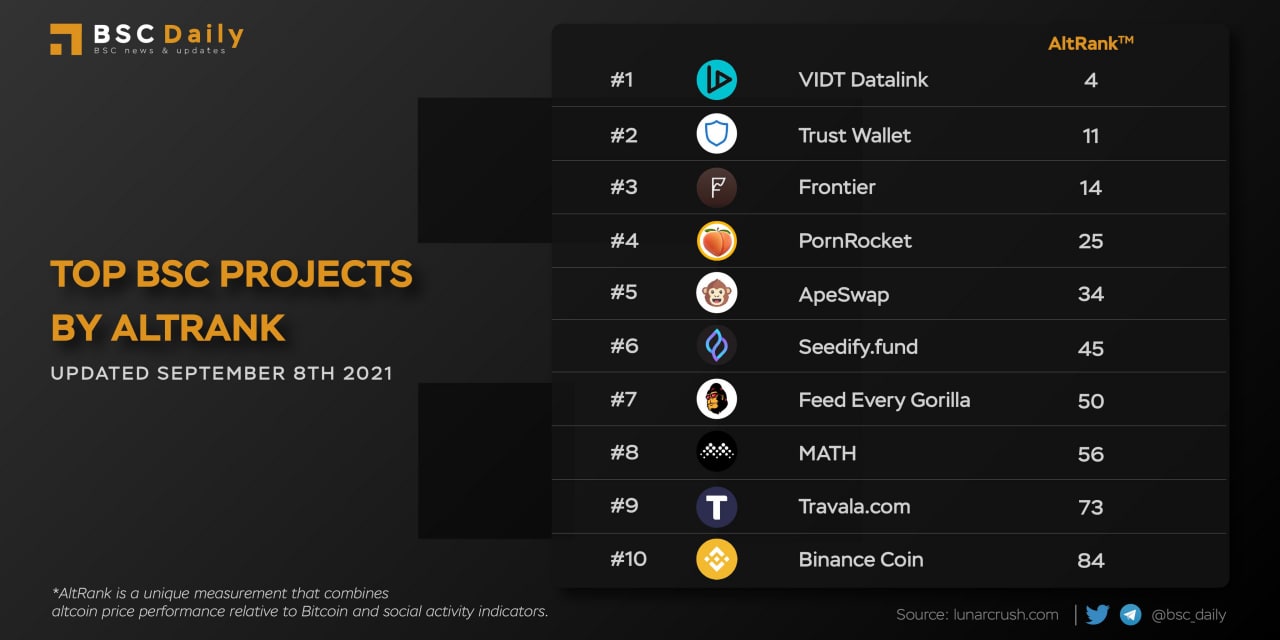Click the MATH token icon

click(716, 453)
